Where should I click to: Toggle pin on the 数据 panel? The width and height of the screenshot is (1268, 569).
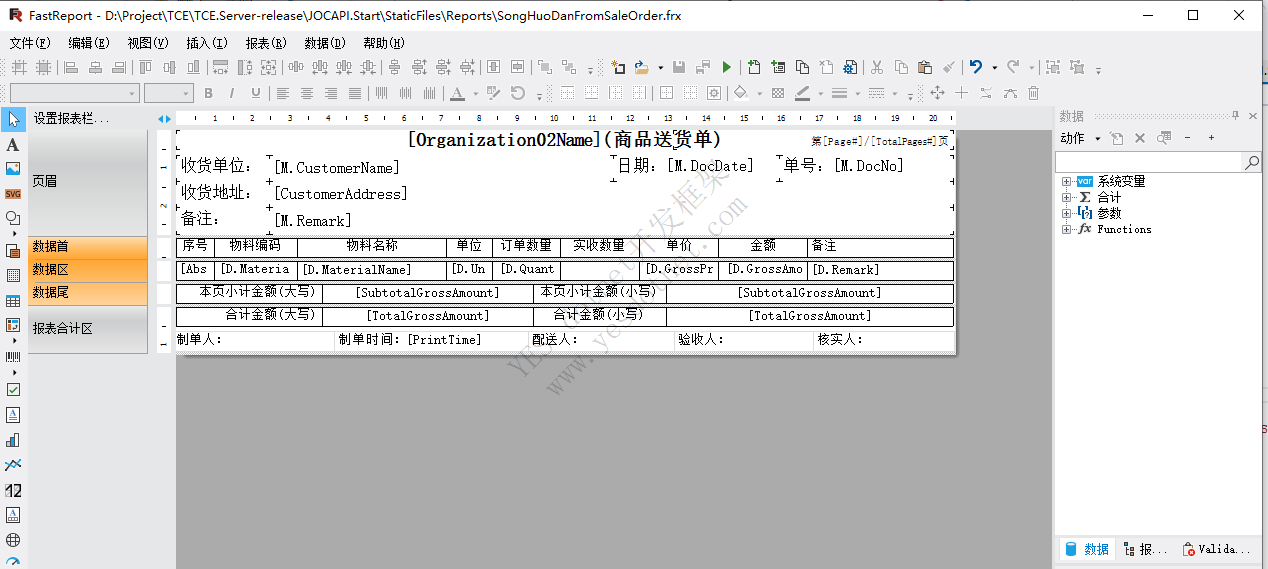point(1235,116)
